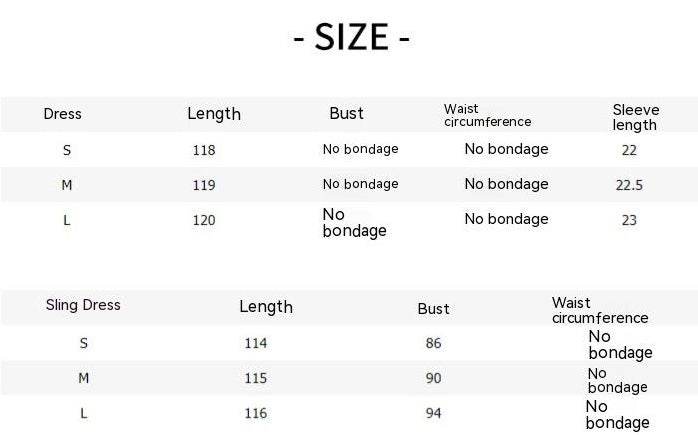Click the SIZE title heading
The height and width of the screenshot is (435, 698).
pos(351,38)
